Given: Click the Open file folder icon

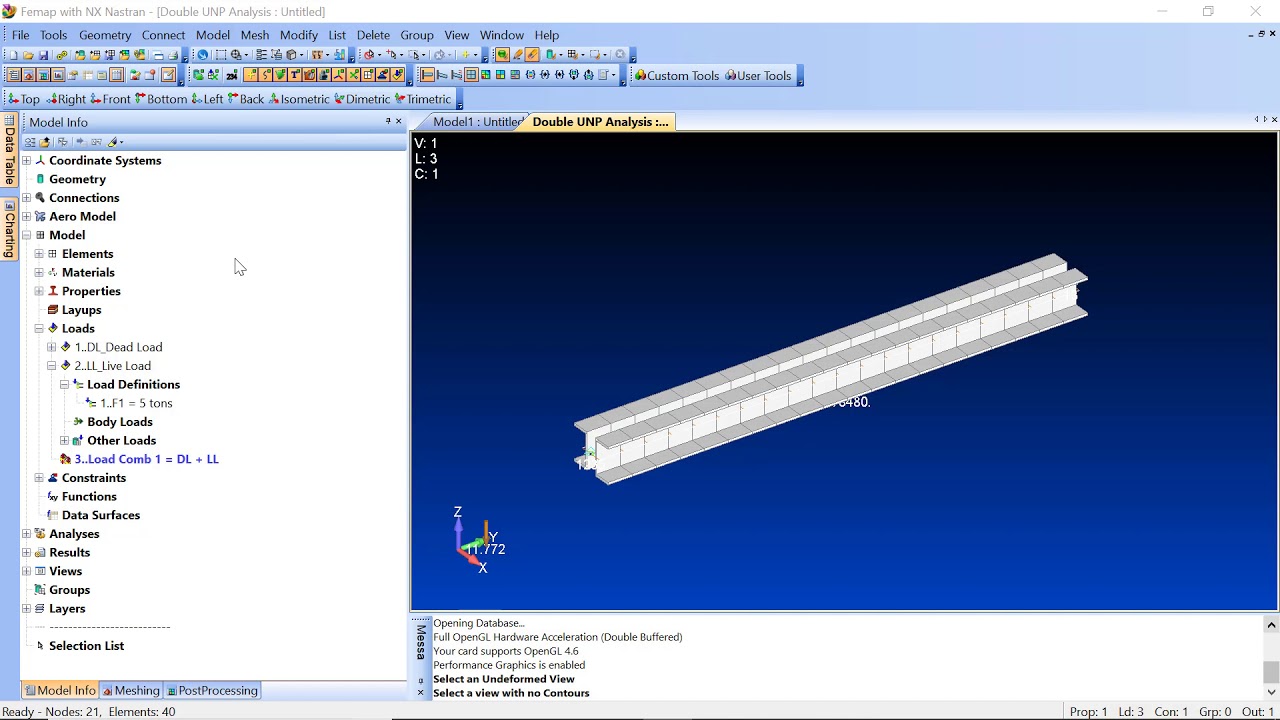Looking at the screenshot, I should (x=28, y=55).
